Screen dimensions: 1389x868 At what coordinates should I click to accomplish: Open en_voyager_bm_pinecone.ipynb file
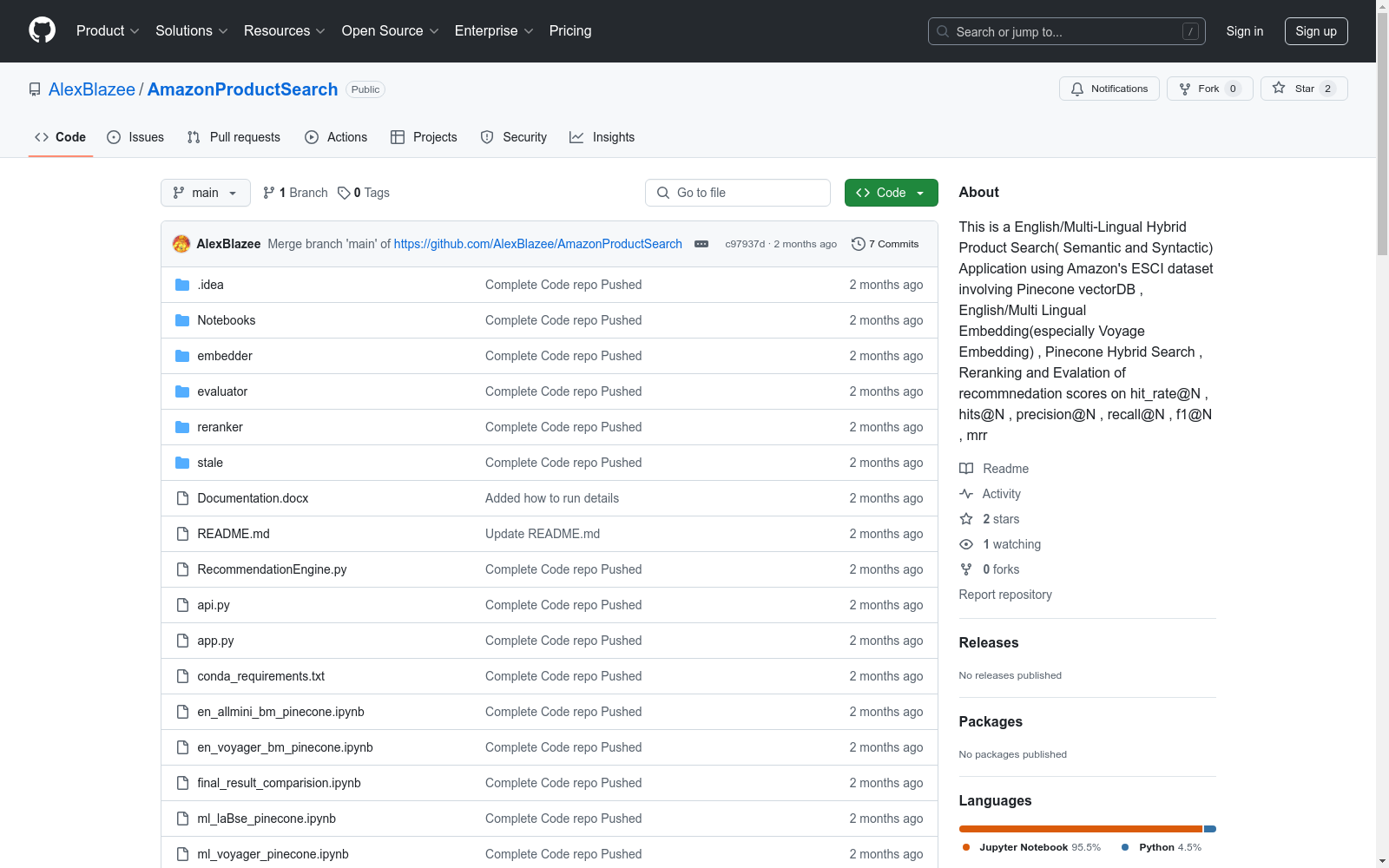pyautogui.click(x=285, y=747)
